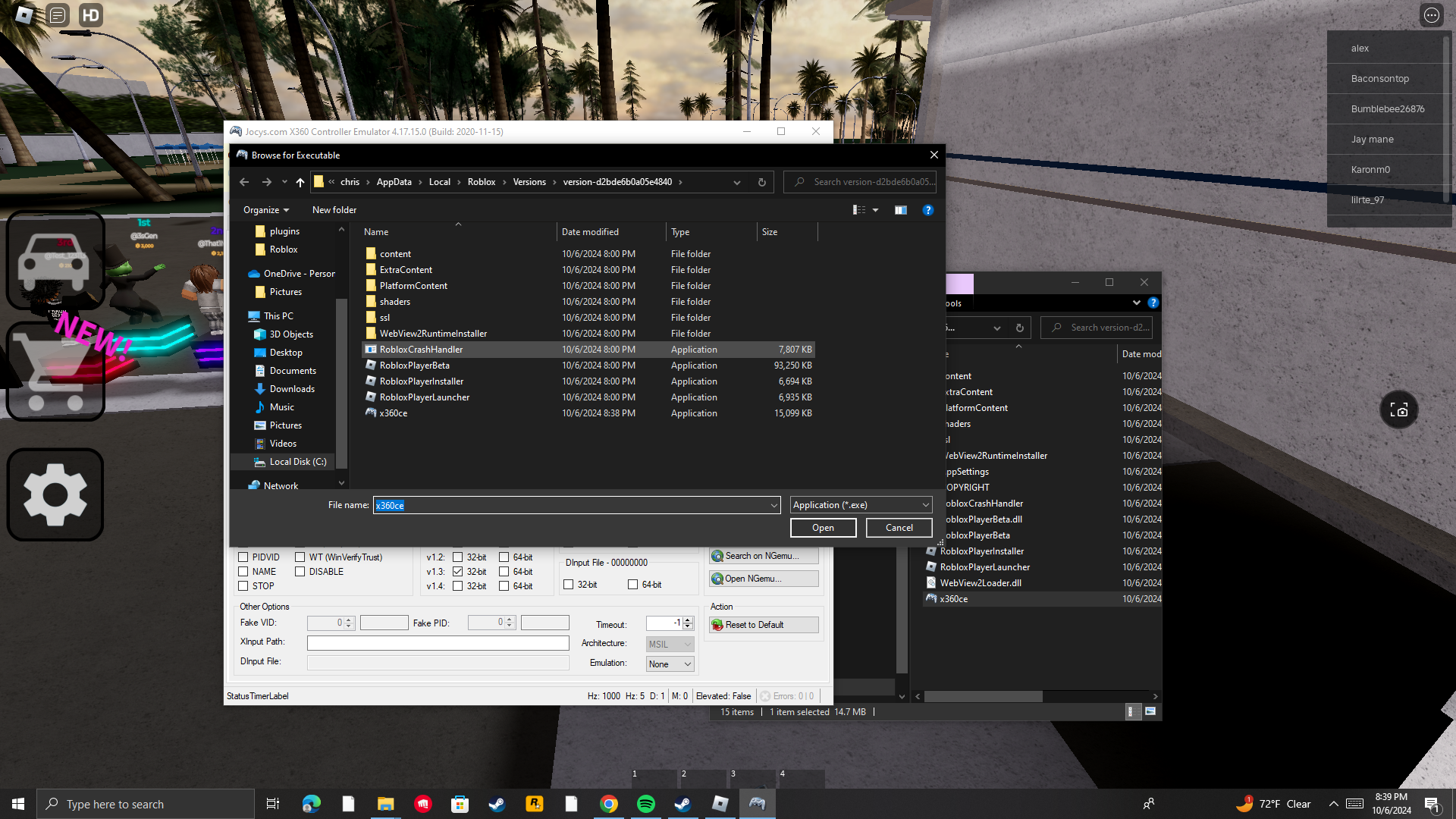Click the Versions breadcrumb segment
Image resolution: width=1456 pixels, height=819 pixels.
[529, 182]
